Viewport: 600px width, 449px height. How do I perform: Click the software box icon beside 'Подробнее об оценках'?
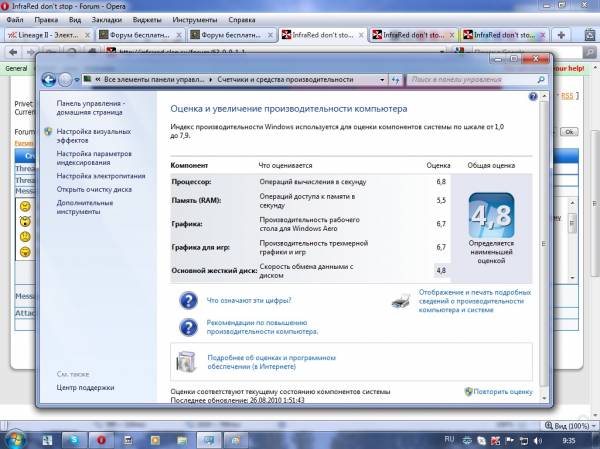(x=187, y=362)
